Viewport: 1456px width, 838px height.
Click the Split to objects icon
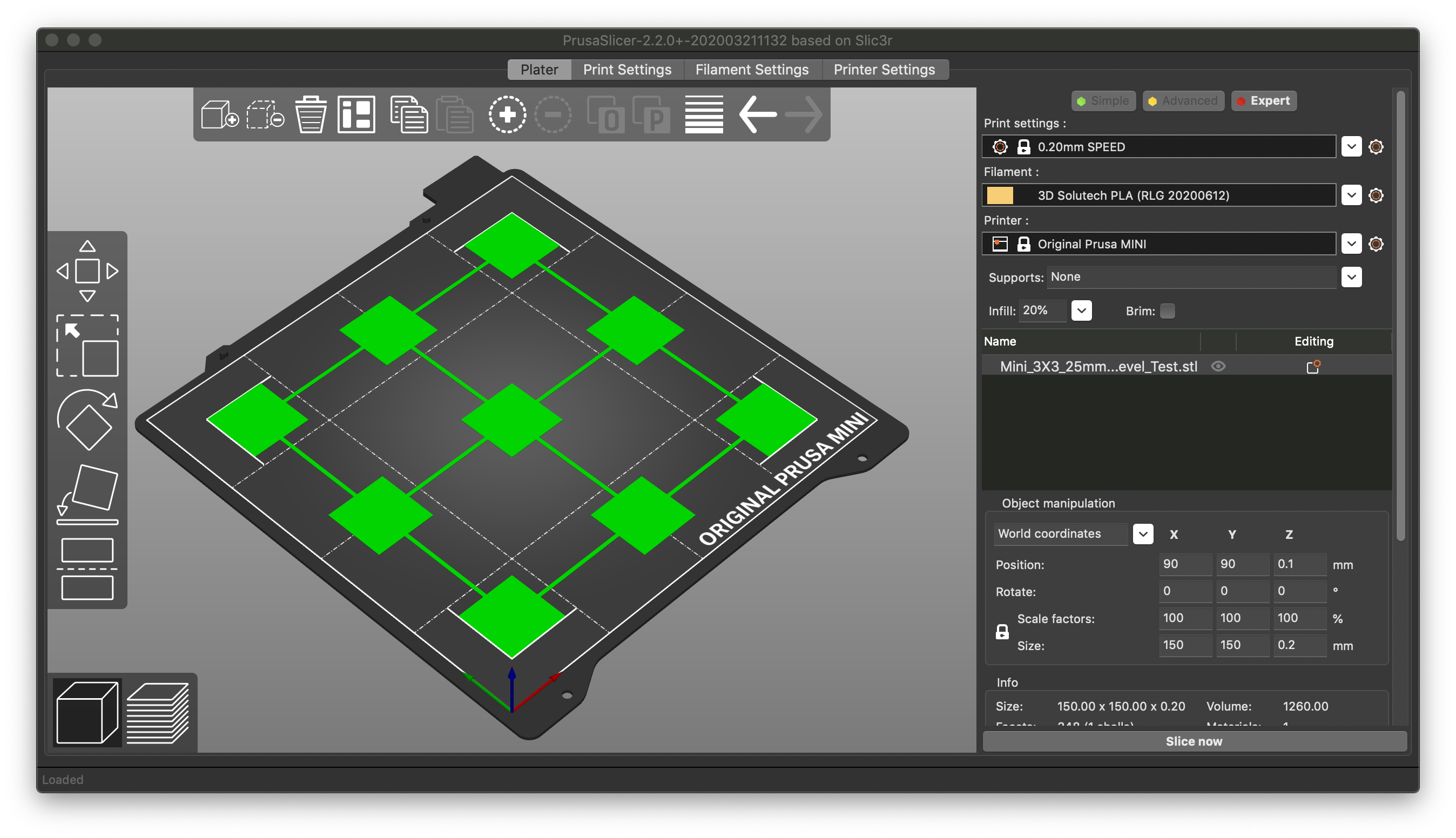point(605,114)
